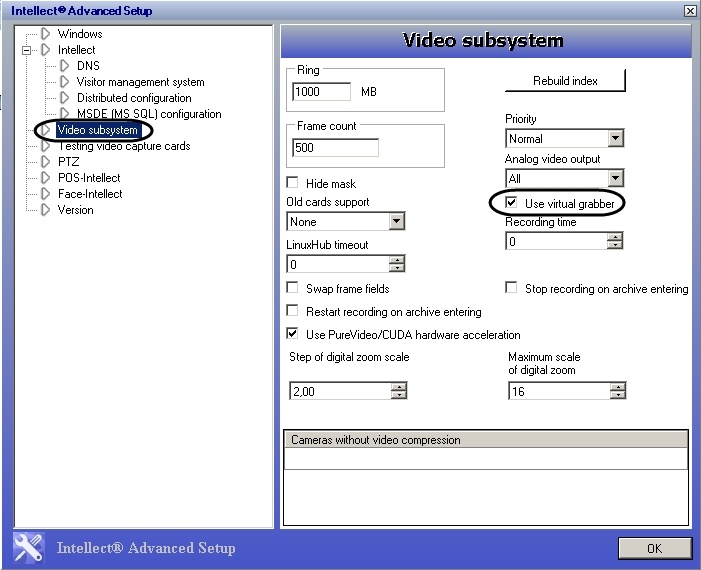Open Visitor management system settings
701x570 pixels.
pos(140,82)
